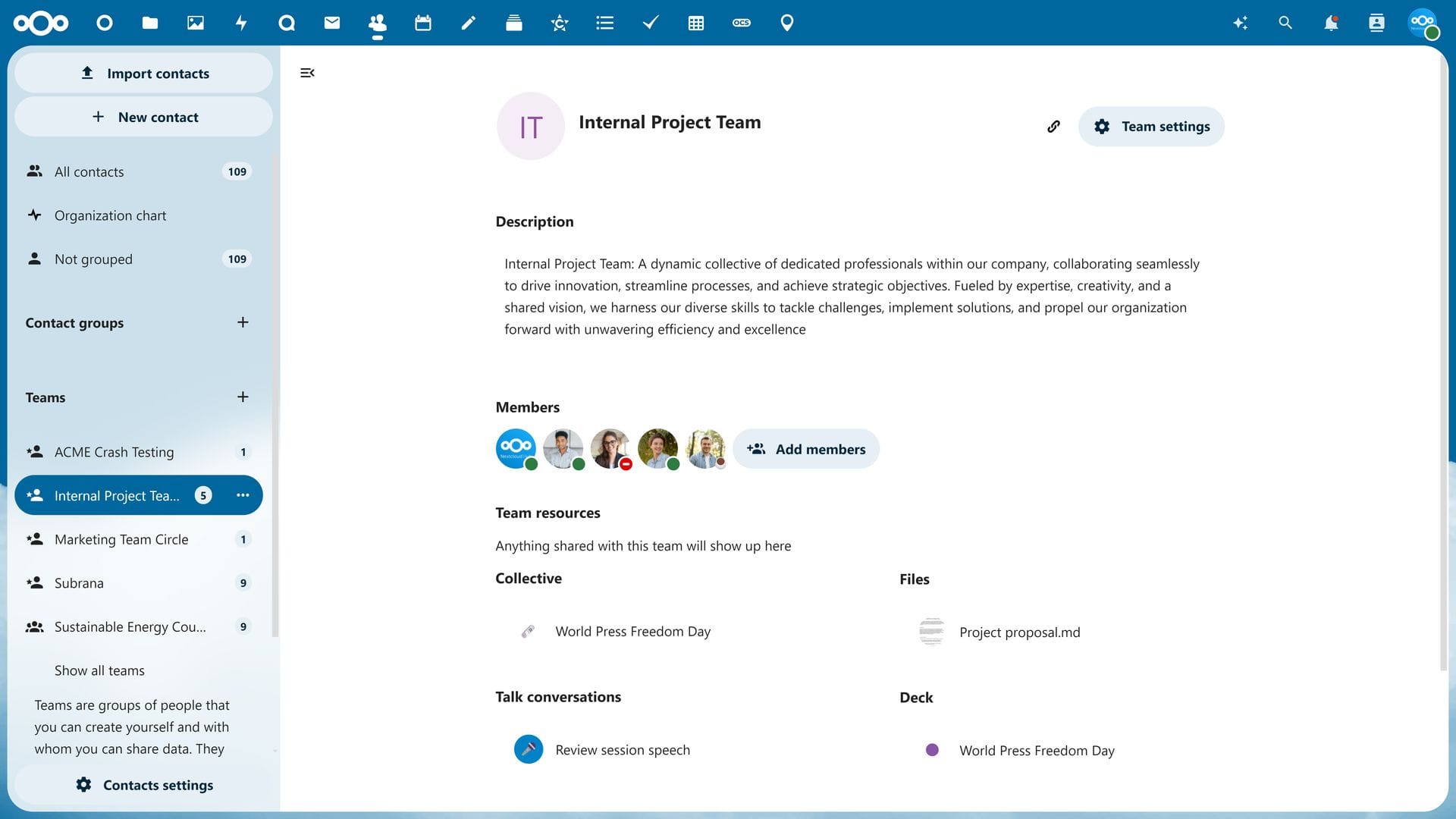
Task: Open the Photos app icon
Action: [x=195, y=23]
